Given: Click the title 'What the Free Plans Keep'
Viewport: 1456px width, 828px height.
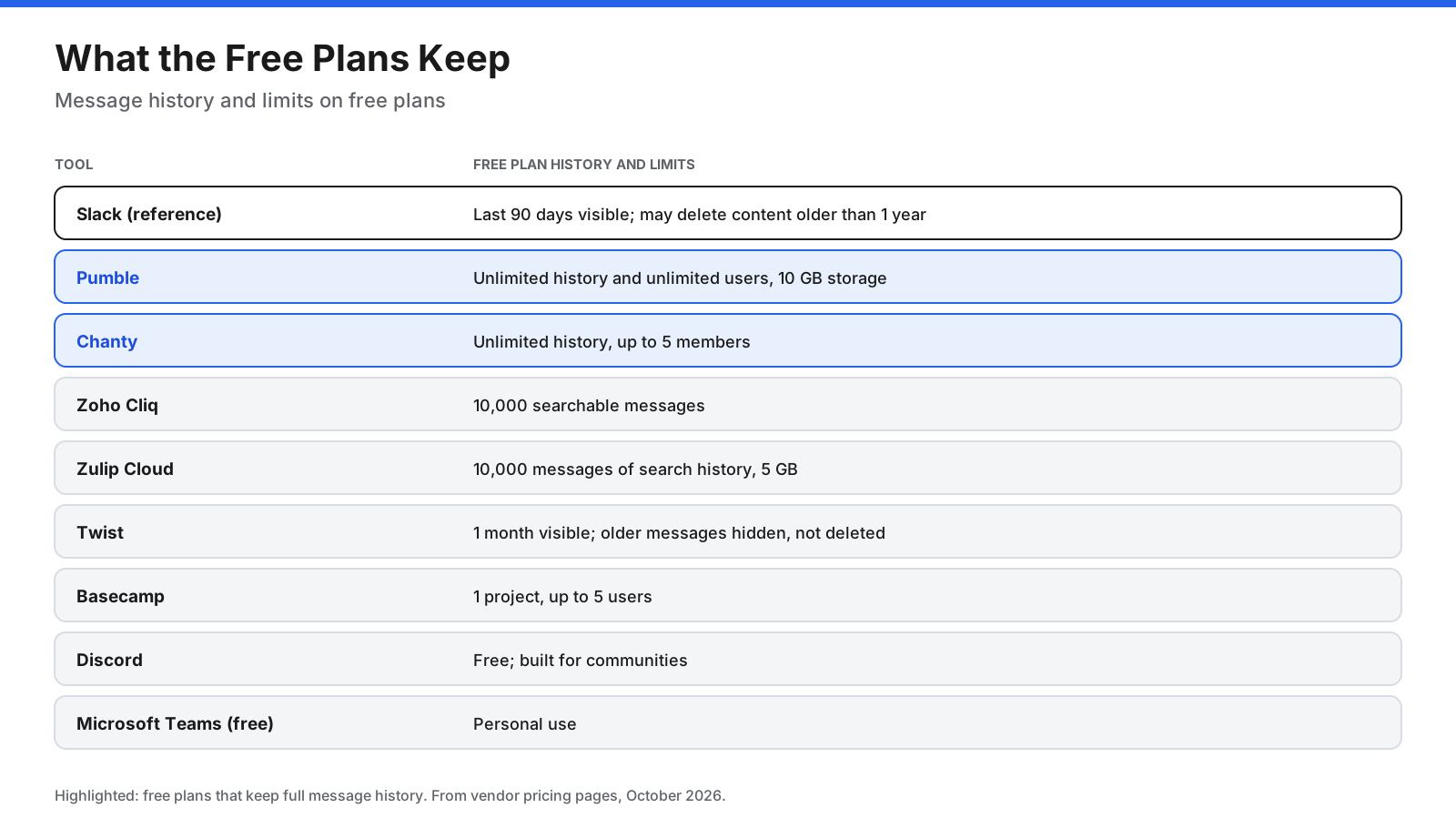Looking at the screenshot, I should (x=282, y=59).
